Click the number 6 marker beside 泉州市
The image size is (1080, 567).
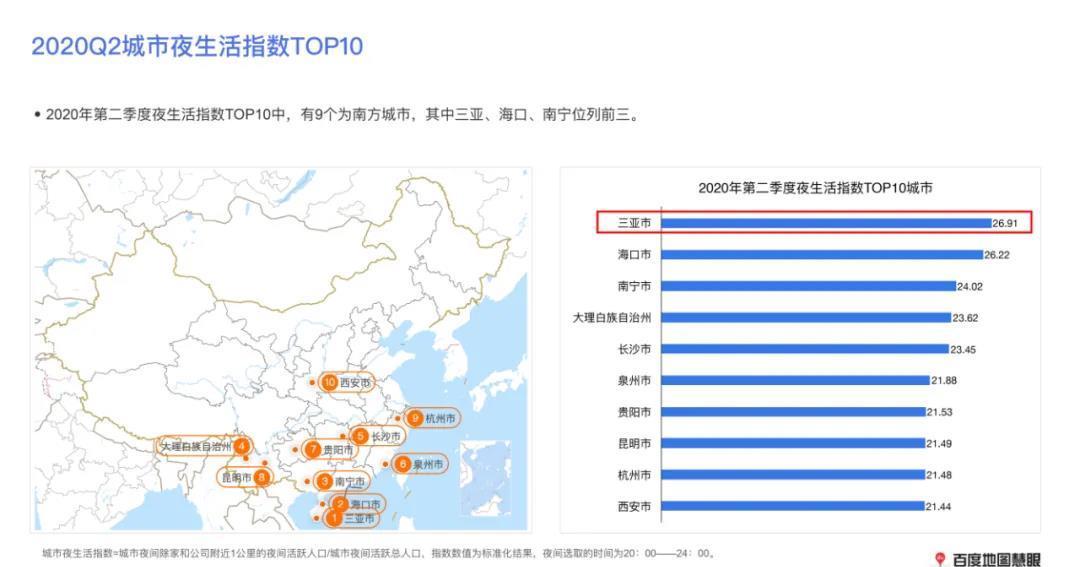pos(402,464)
